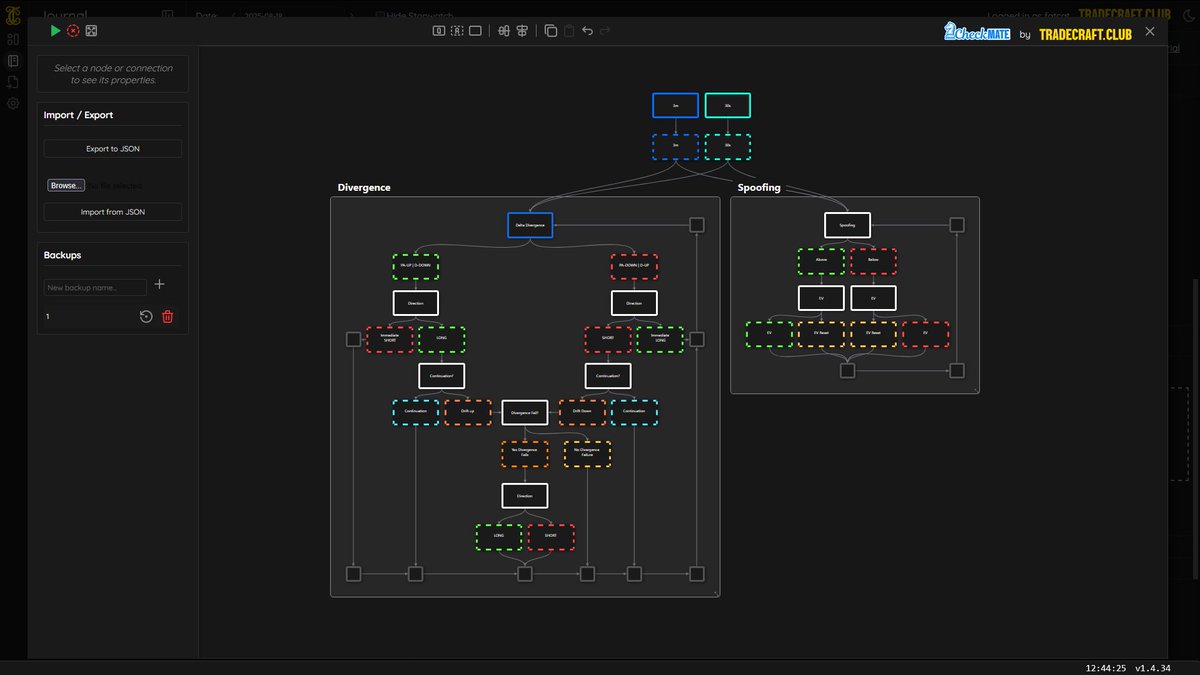The width and height of the screenshot is (1200, 675).
Task: Click the solid rectangle group icon
Action: [475, 31]
